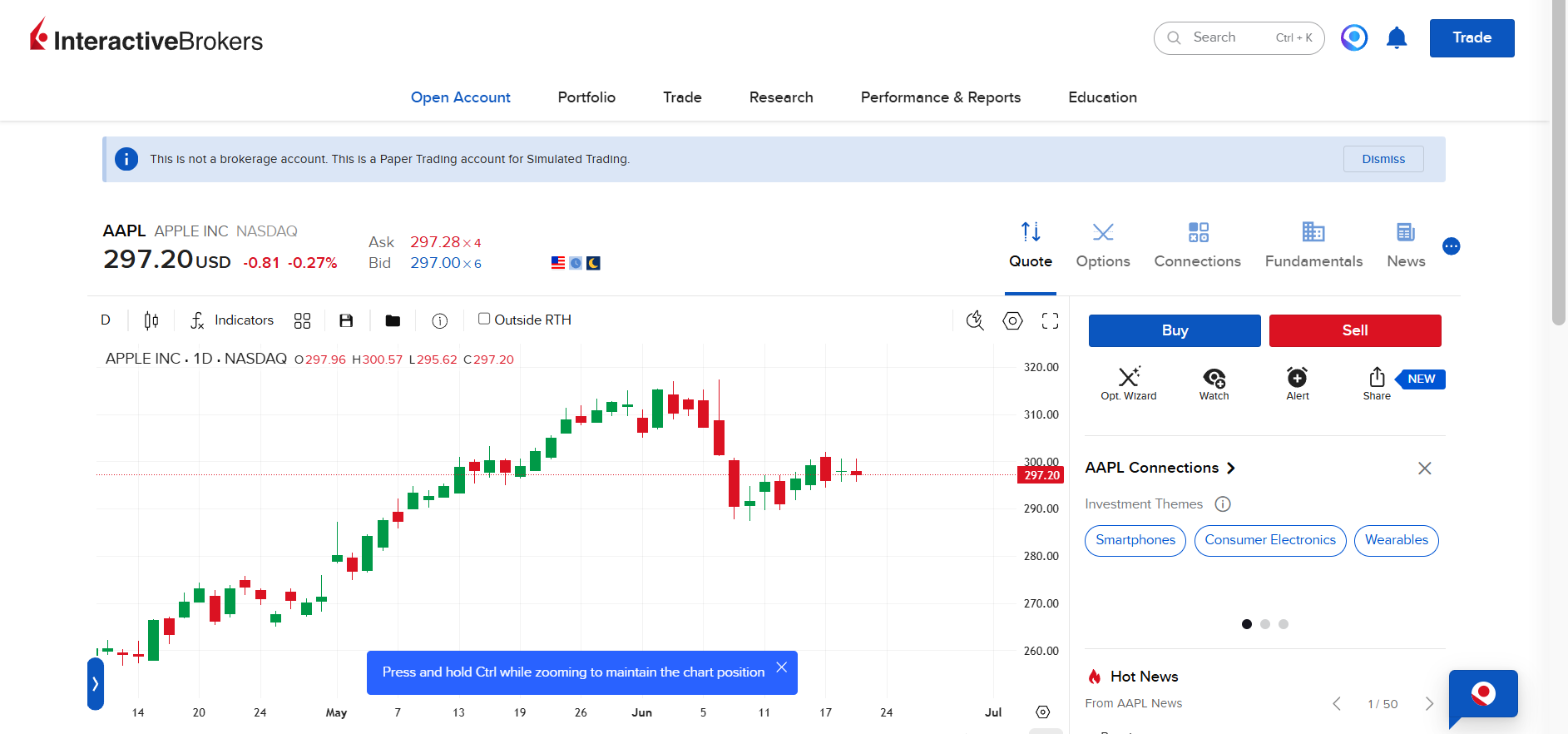
Task: Click the Hot News flame icon
Action: pos(1095,677)
